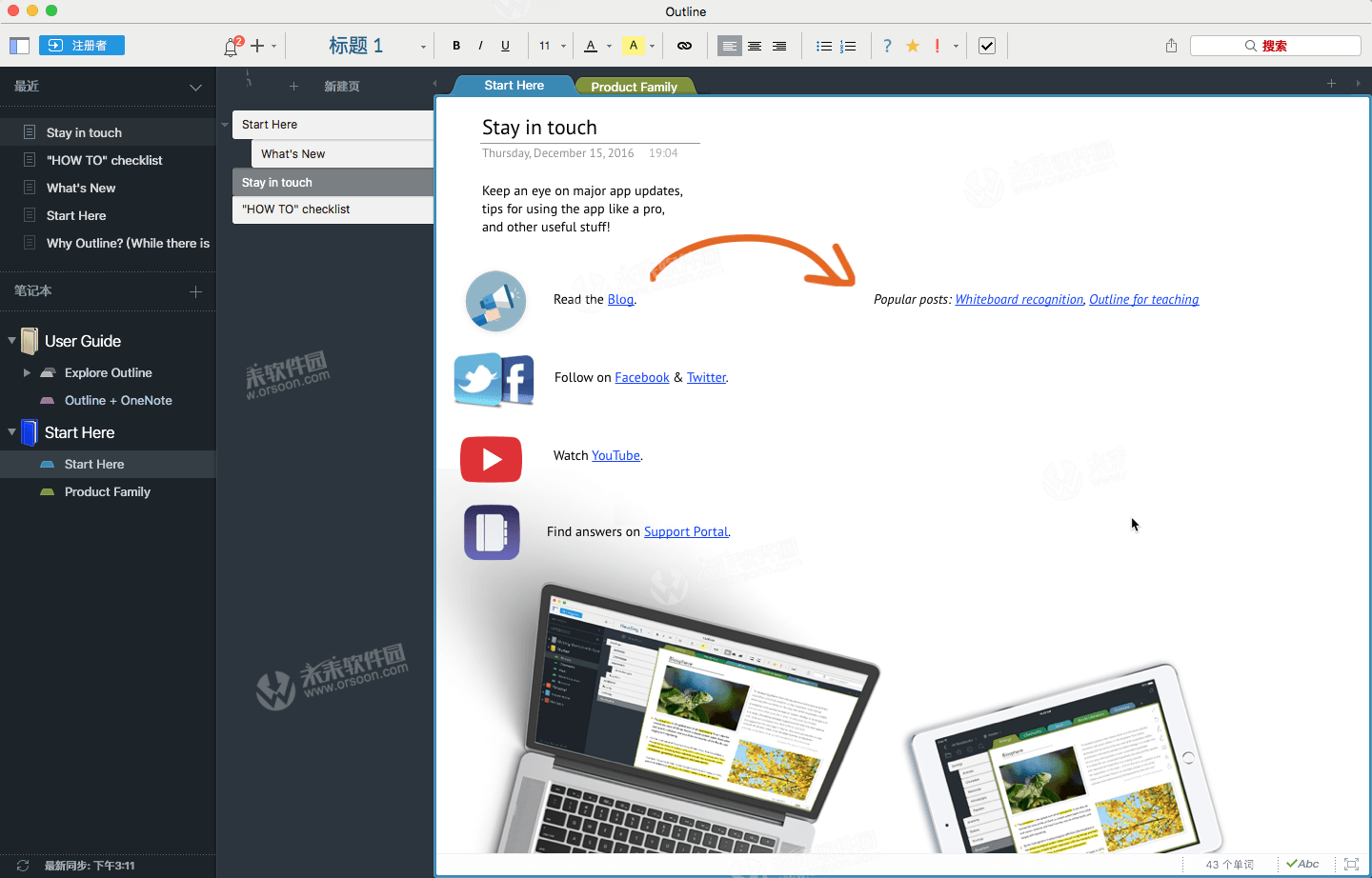Add exclamation important tag
The image size is (1372, 878).
coord(938,46)
